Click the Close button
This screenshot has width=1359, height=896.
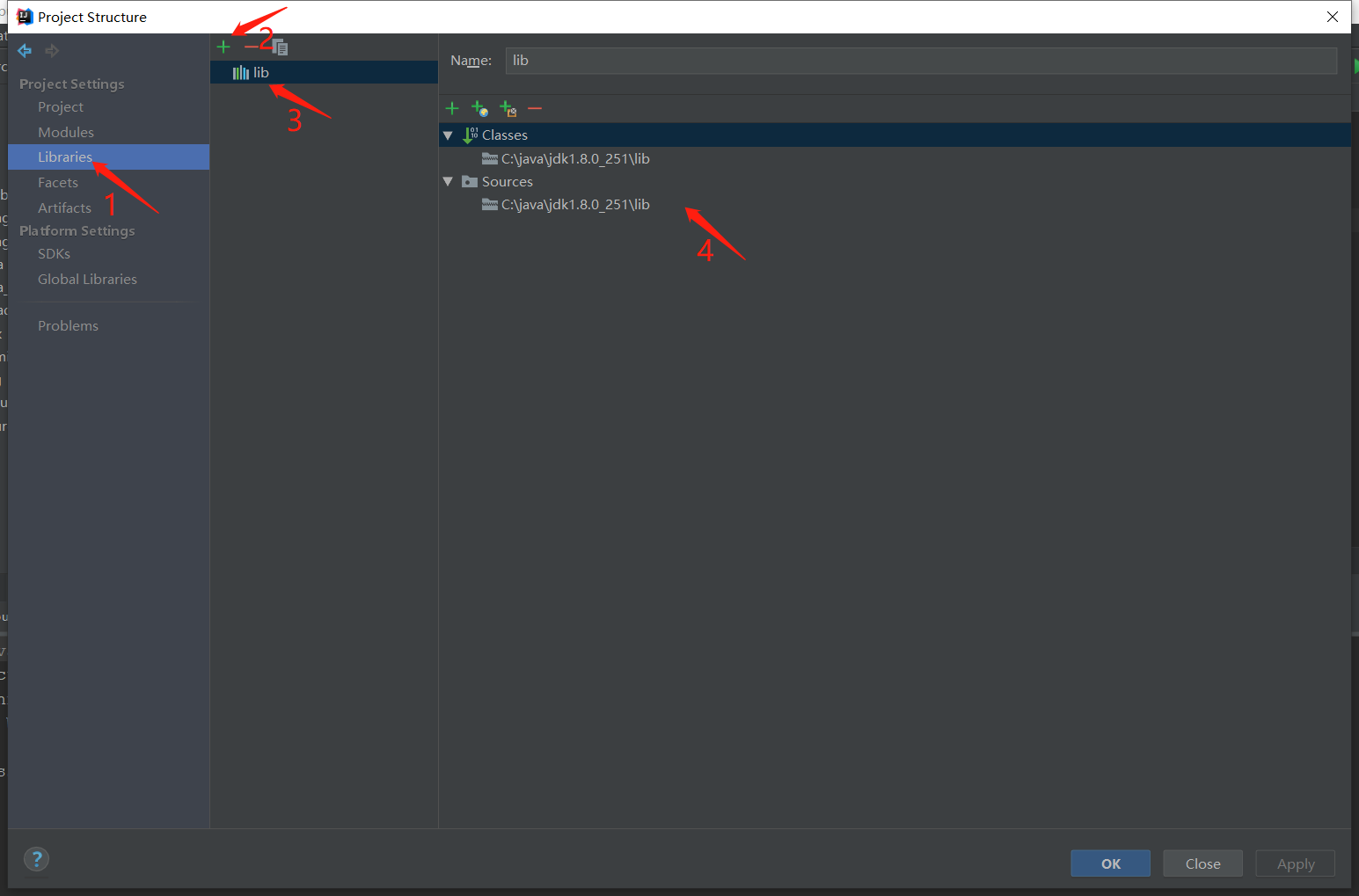coord(1202,863)
